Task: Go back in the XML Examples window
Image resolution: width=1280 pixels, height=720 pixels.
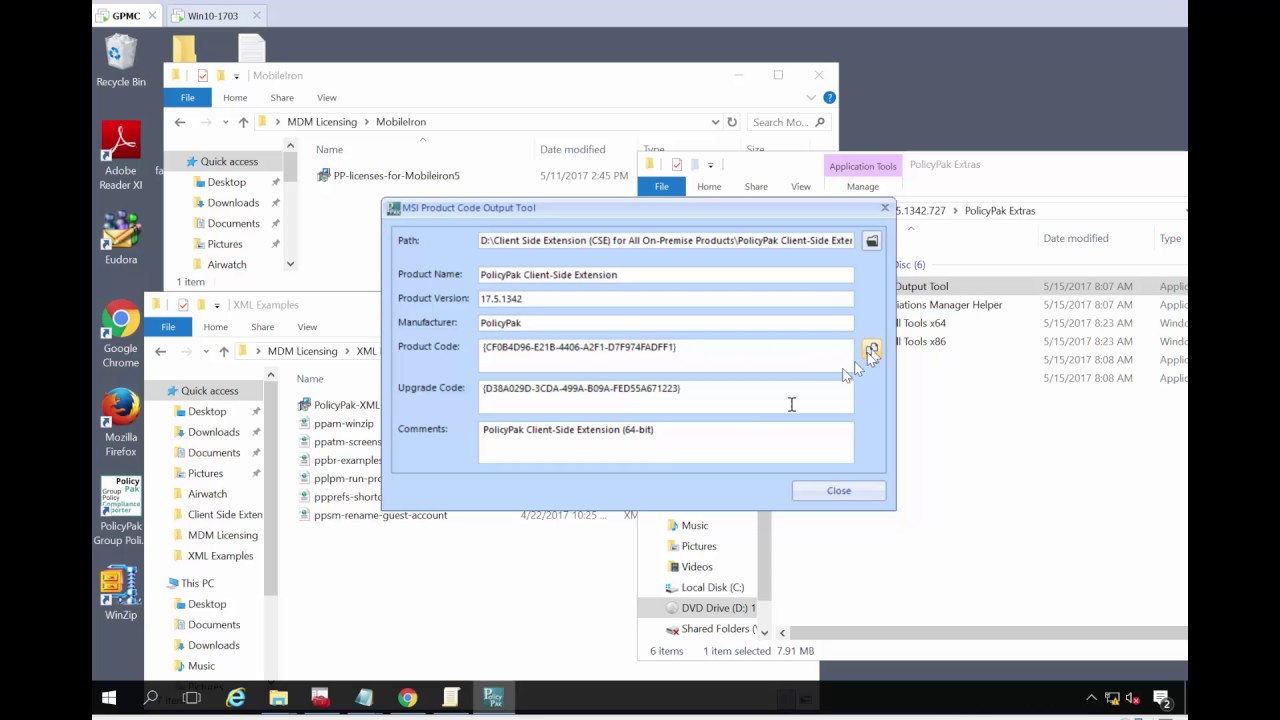Action: click(160, 351)
